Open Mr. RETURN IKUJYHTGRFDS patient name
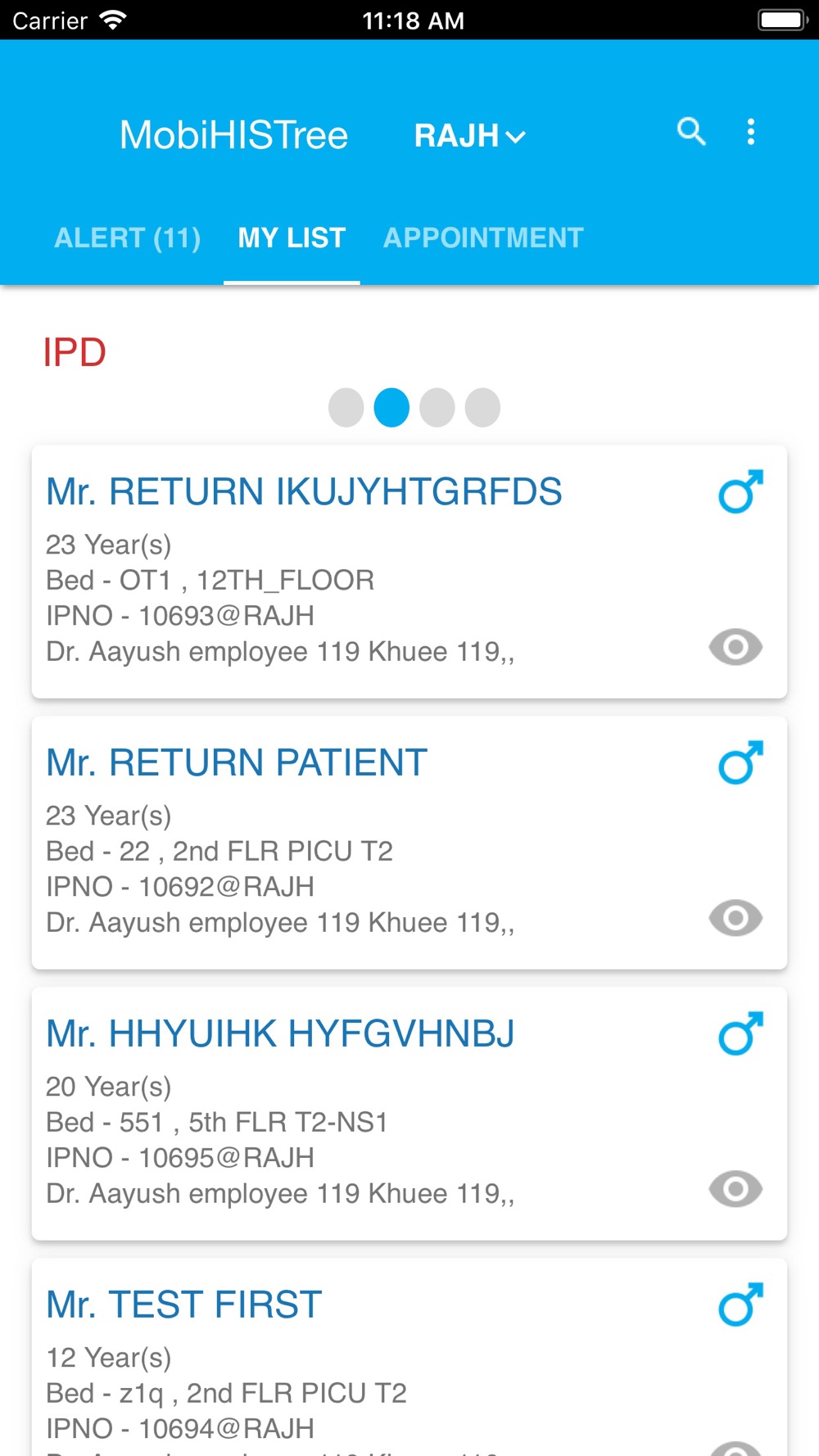The width and height of the screenshot is (819, 1456). coord(304,491)
